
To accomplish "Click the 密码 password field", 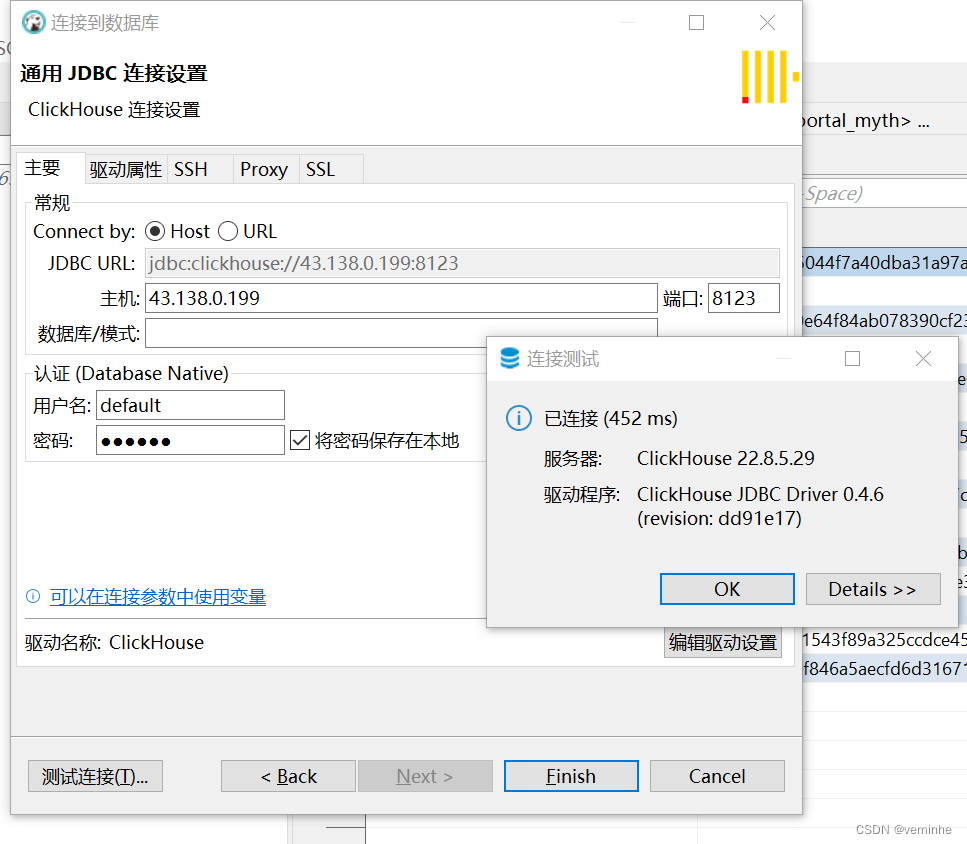I will click(x=190, y=440).
